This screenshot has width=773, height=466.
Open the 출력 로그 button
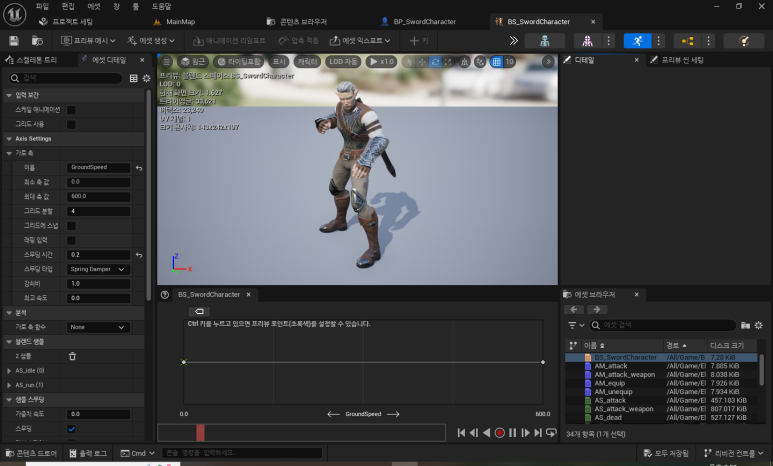(88, 453)
